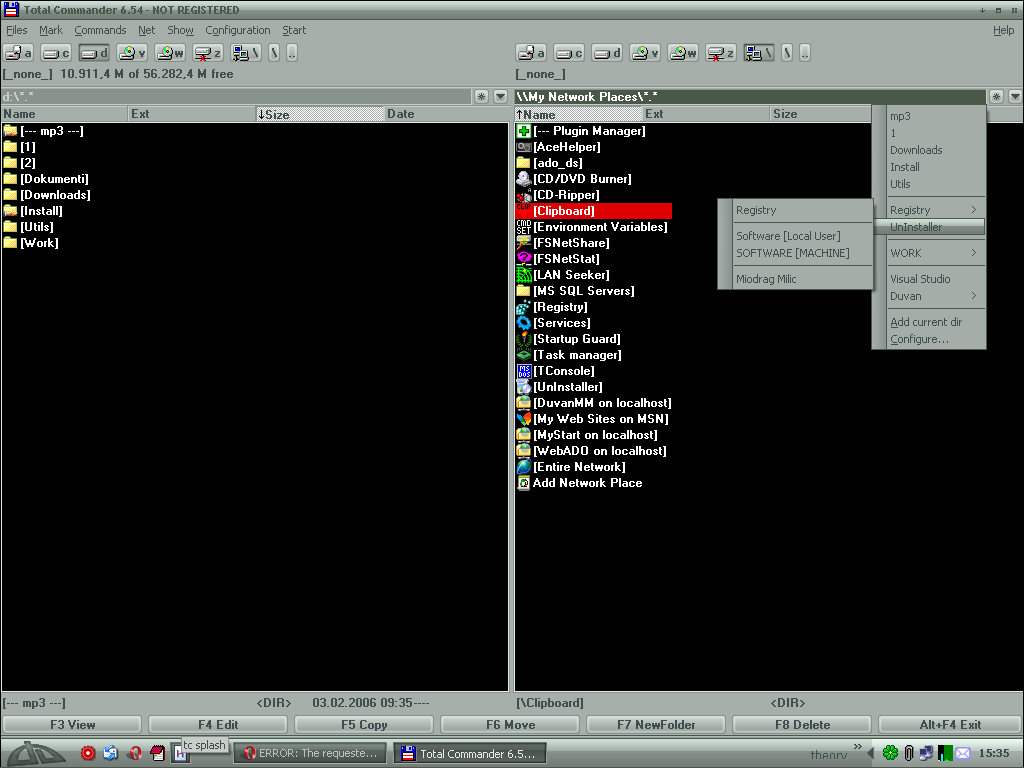Click F6 Move button

click(510, 724)
